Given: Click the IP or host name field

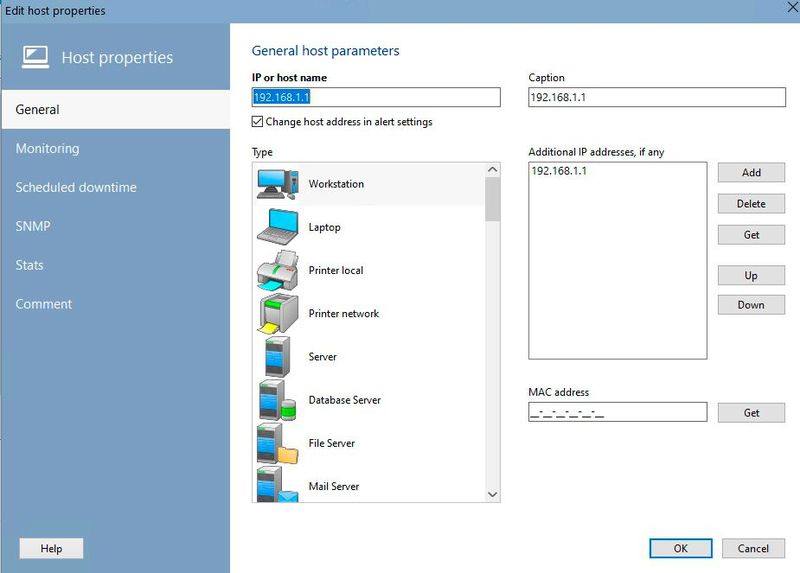Looking at the screenshot, I should 376,97.
